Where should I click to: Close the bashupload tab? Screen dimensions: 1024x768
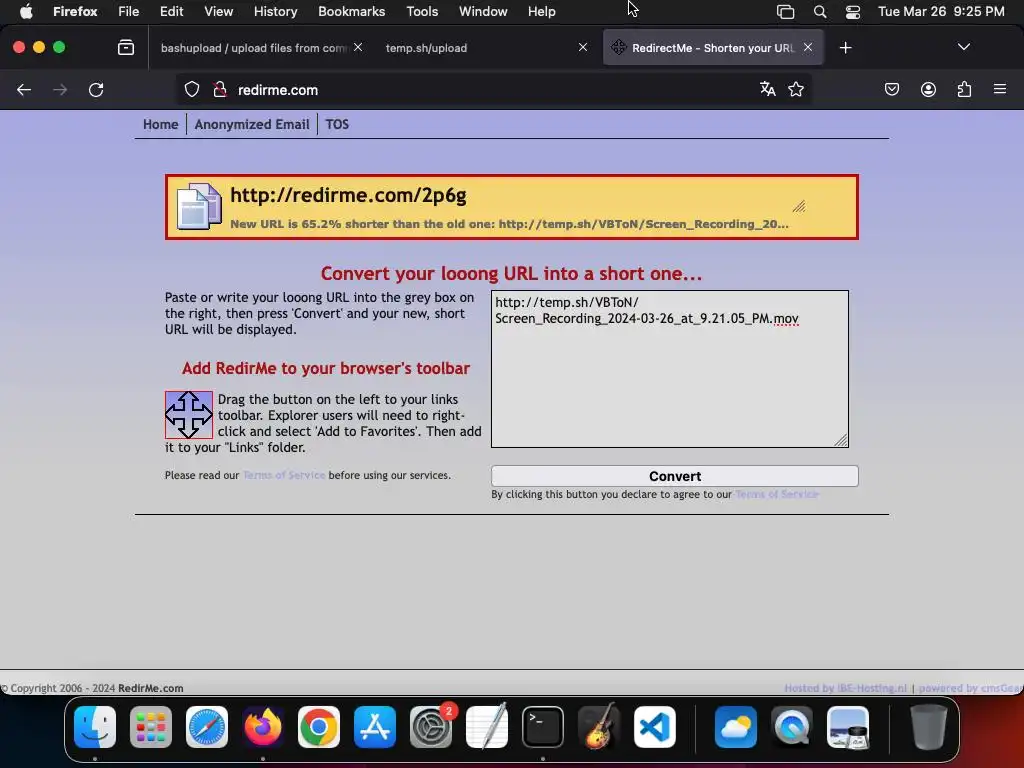tap(358, 47)
